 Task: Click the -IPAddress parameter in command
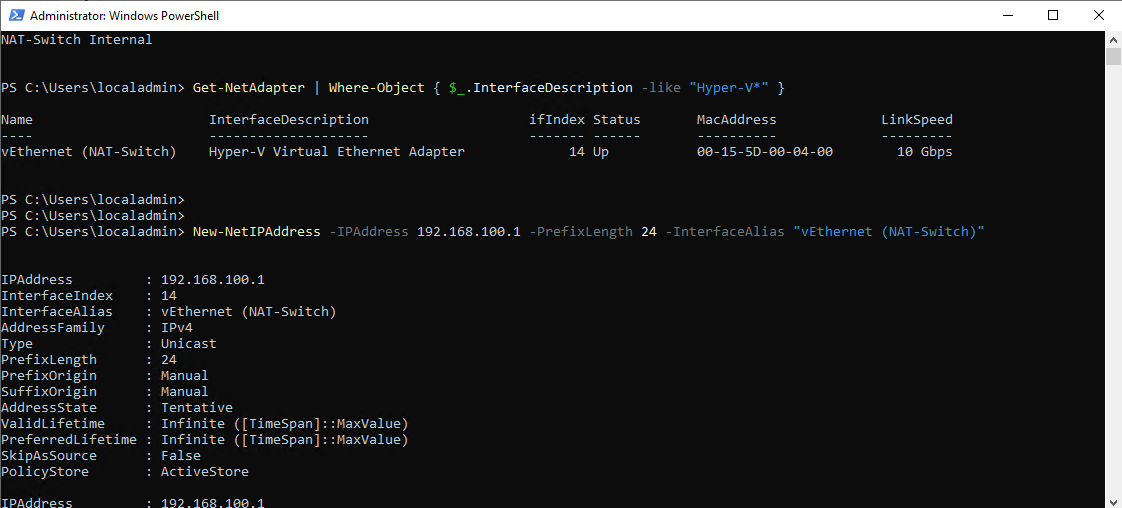coord(369,232)
